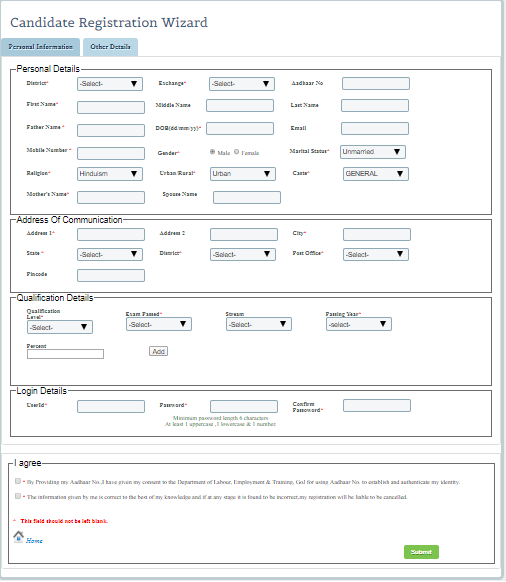Screen dimensions: 506x582
Task: Follow the Home link
Action: click(x=34, y=541)
